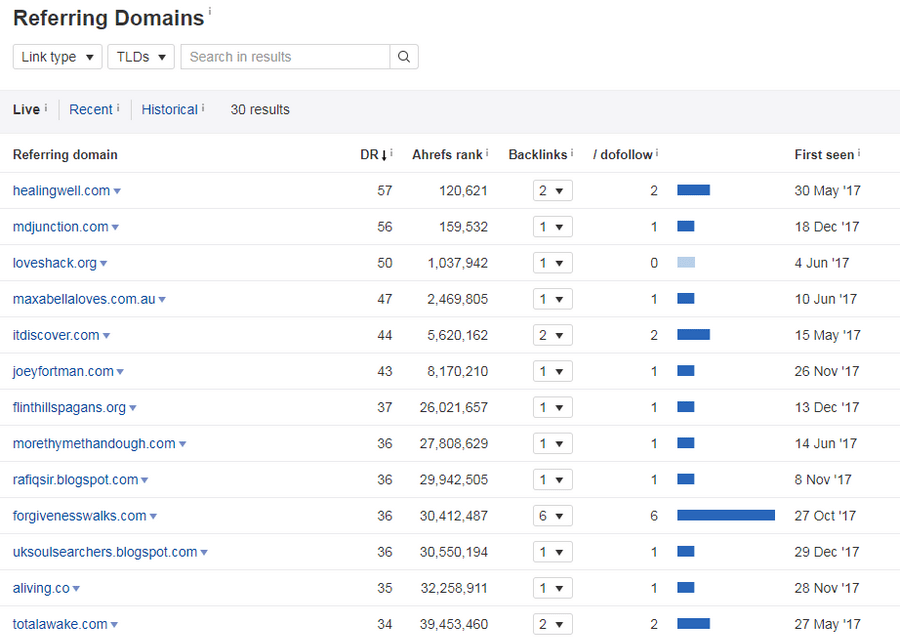
Task: Click the info icon next to Historical
Action: (203, 107)
